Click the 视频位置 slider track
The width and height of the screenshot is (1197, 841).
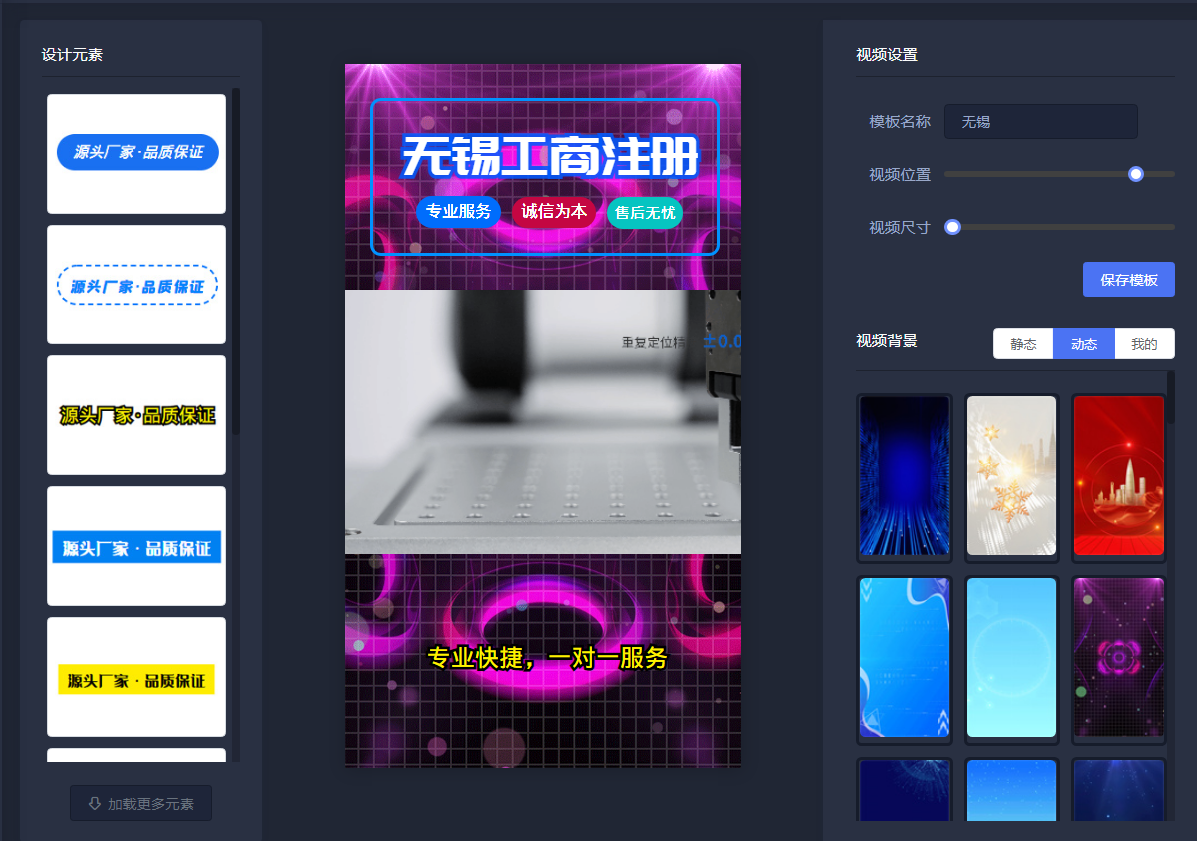pos(1059,174)
